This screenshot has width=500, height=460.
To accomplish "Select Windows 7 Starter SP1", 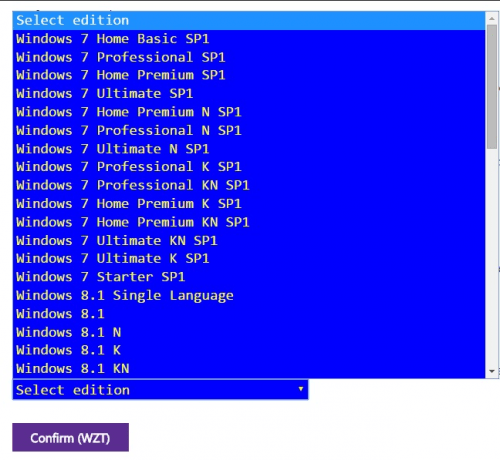I will pos(249,277).
